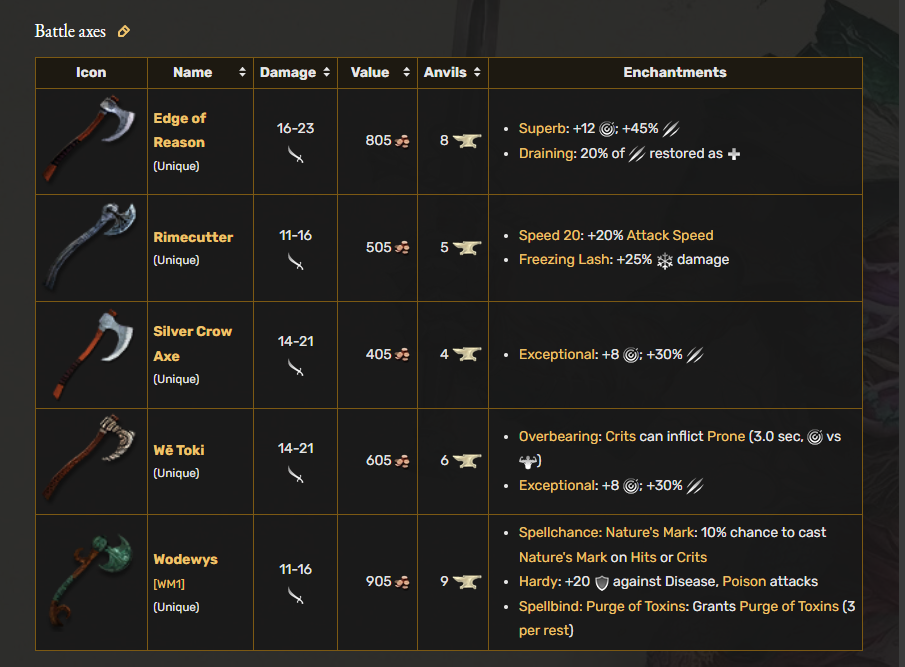Viewport: 905px width, 667px height.
Task: Sort table by Damage column arrows
Action: point(327,72)
